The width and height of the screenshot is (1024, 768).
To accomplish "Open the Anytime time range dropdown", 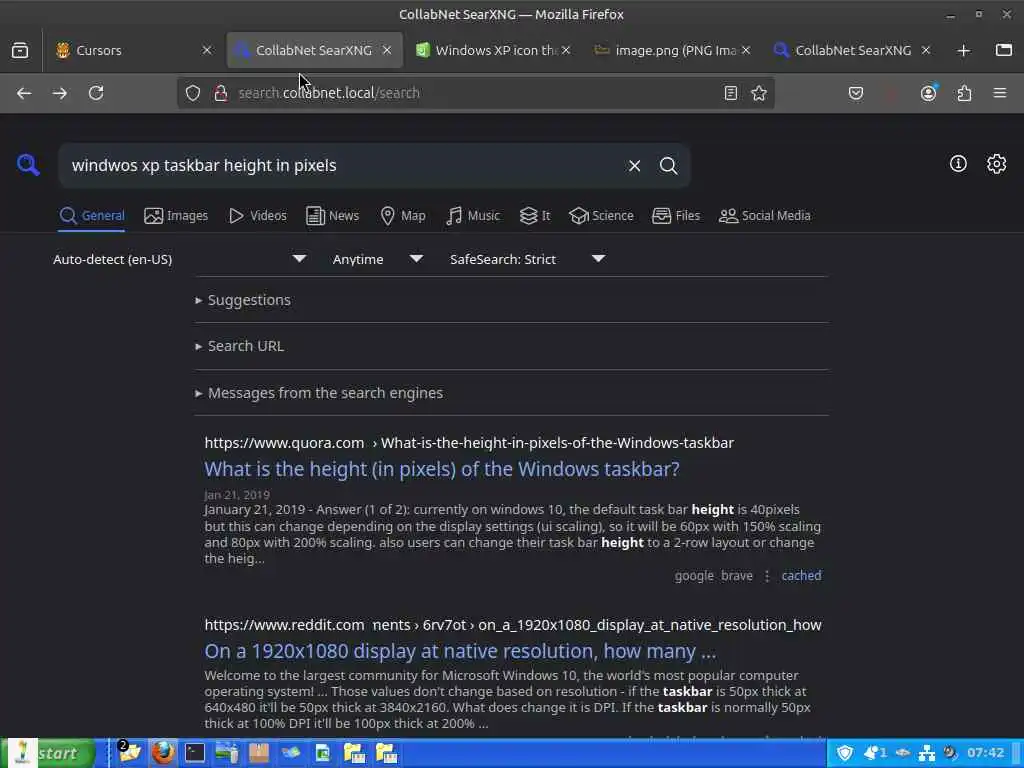I will 377,259.
